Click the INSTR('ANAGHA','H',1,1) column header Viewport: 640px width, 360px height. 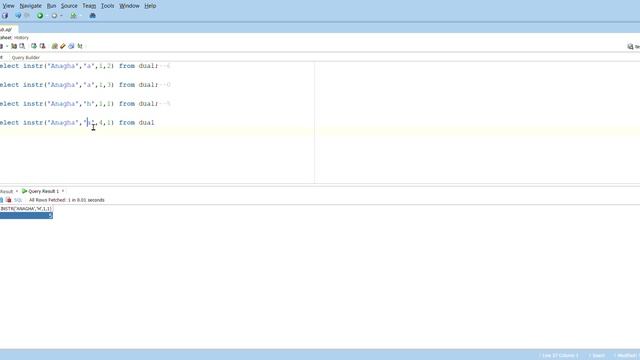(26, 209)
